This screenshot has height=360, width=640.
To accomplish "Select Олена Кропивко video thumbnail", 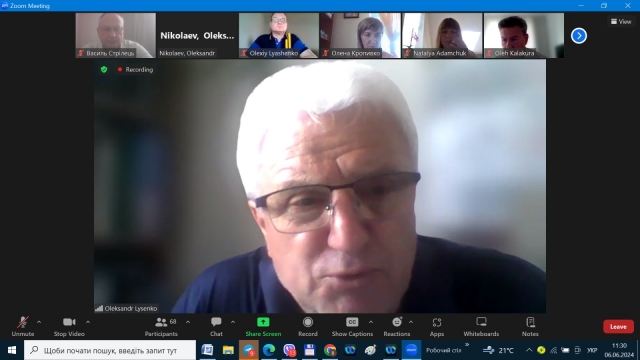I will (360, 35).
